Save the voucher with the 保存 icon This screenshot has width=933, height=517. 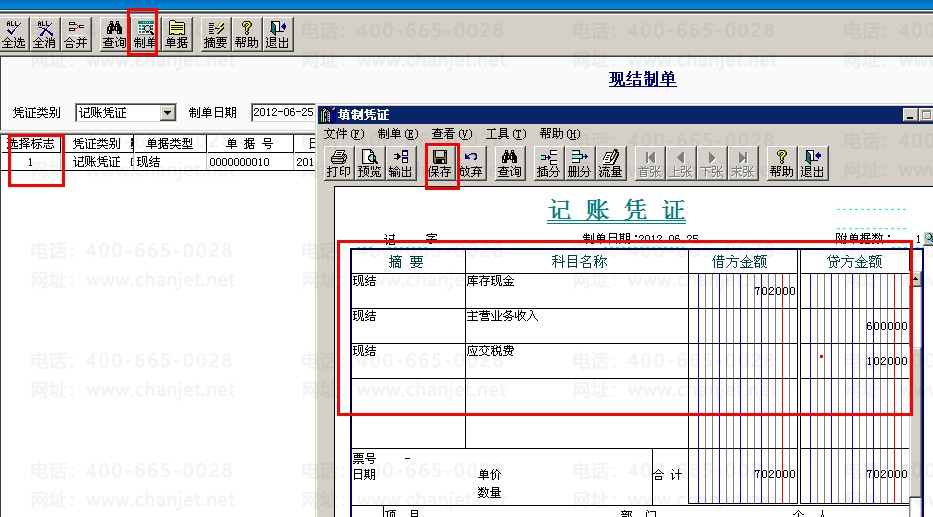click(440, 164)
